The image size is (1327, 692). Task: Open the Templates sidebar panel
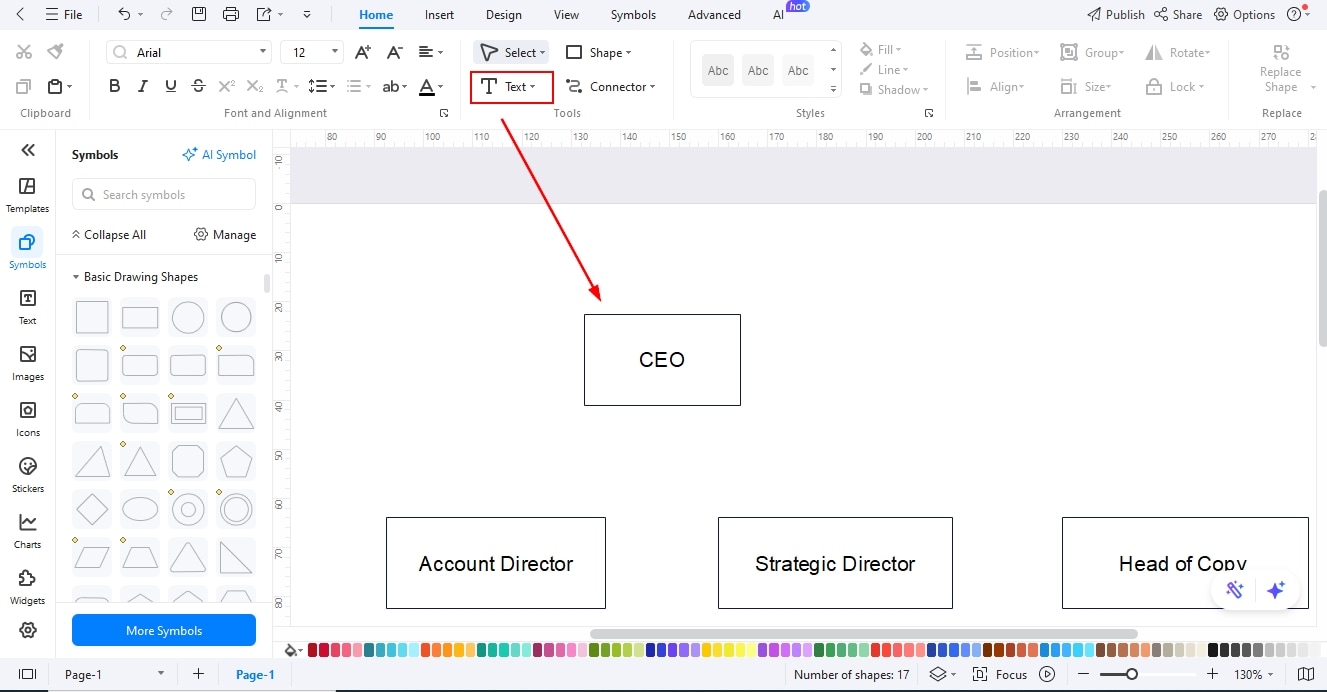(27, 192)
